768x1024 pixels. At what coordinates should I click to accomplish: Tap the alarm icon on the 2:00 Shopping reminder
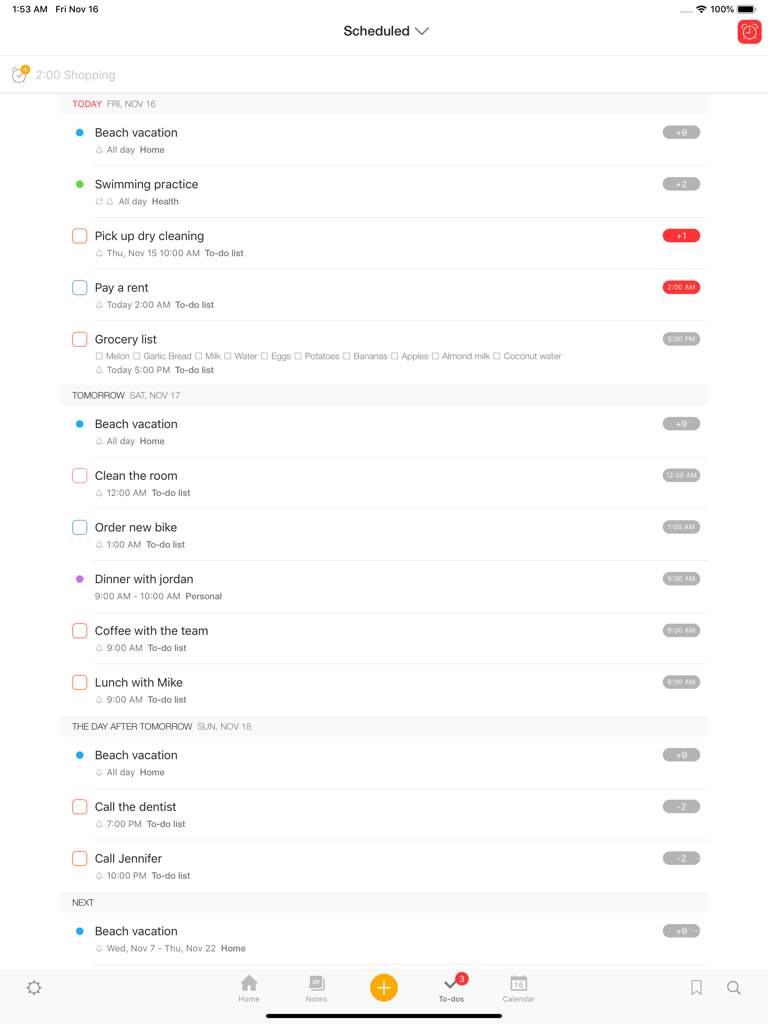pyautogui.click(x=18, y=74)
